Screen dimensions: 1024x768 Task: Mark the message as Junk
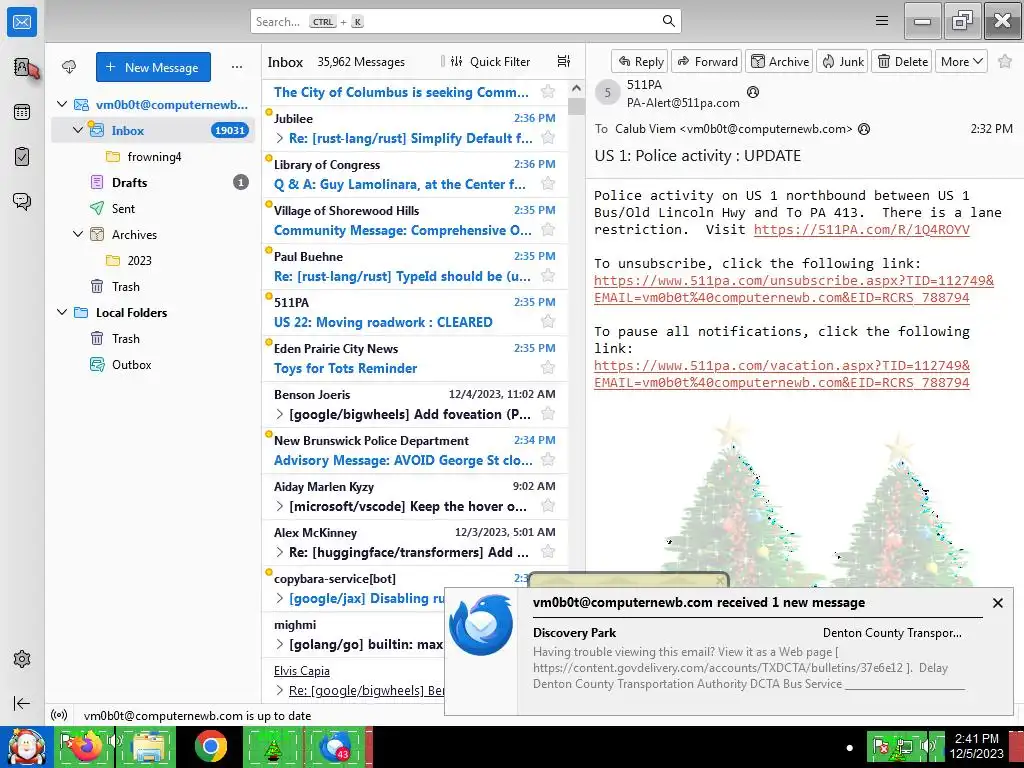[x=842, y=61]
